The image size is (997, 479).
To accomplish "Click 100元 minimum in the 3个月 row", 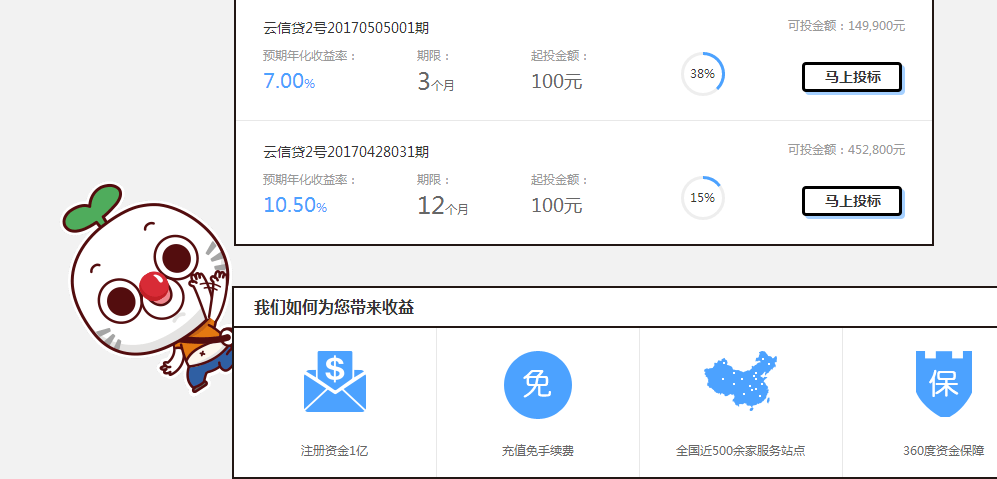I will tap(557, 81).
